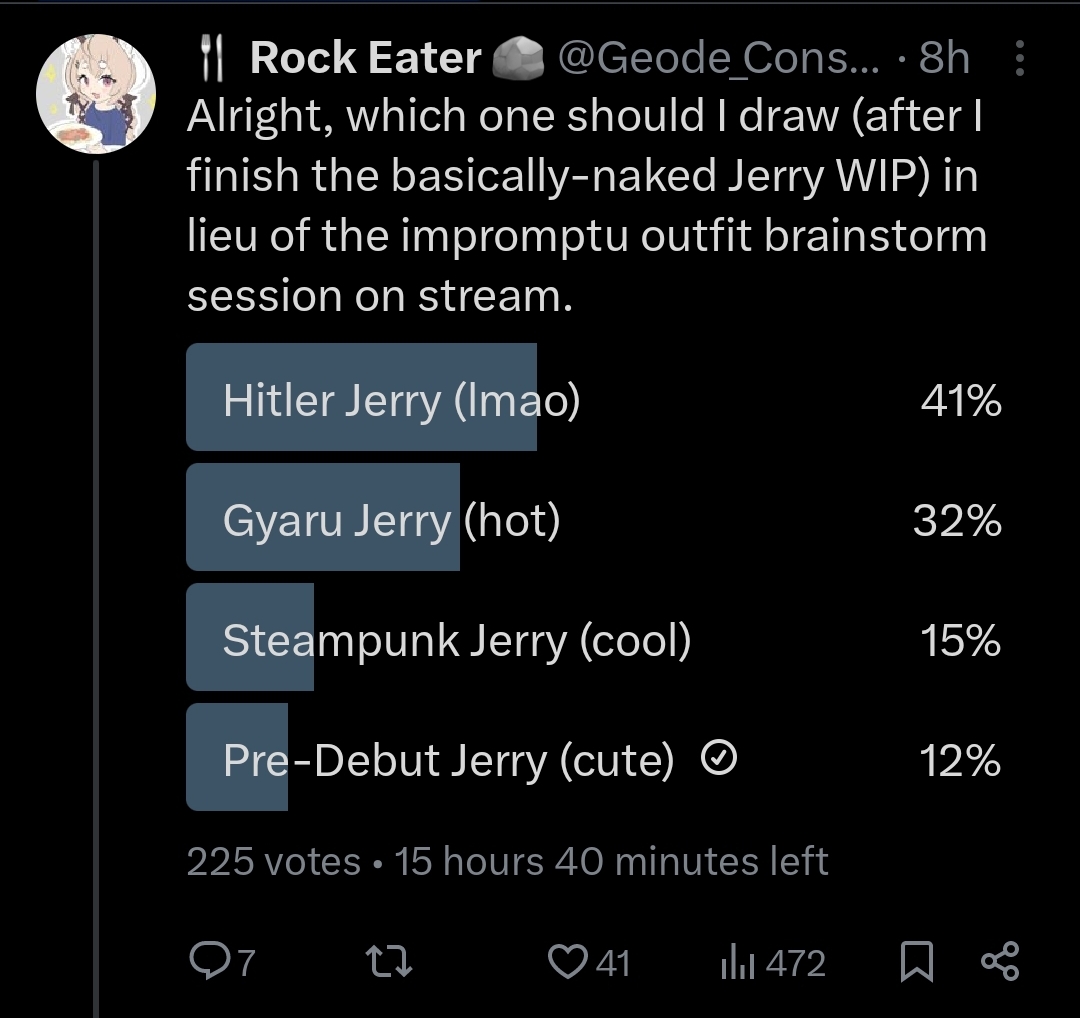The width and height of the screenshot is (1080, 1018).
Task: Open view analytics bar chart icon
Action: coord(737,963)
